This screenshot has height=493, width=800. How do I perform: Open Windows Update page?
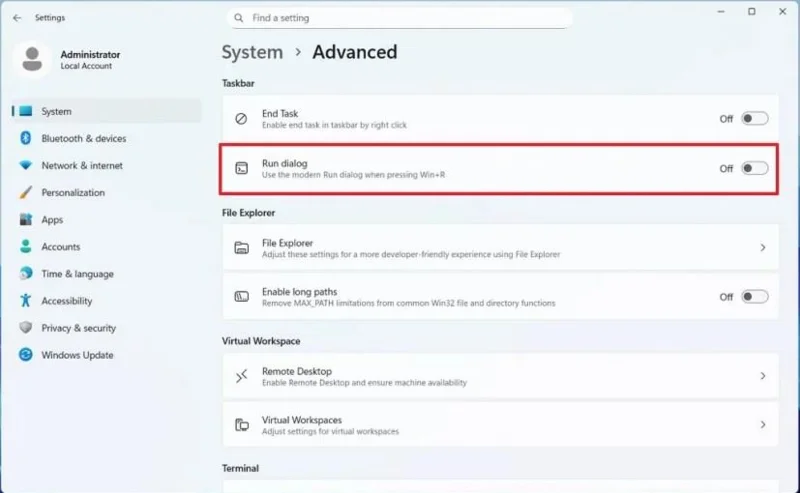pos(107,355)
